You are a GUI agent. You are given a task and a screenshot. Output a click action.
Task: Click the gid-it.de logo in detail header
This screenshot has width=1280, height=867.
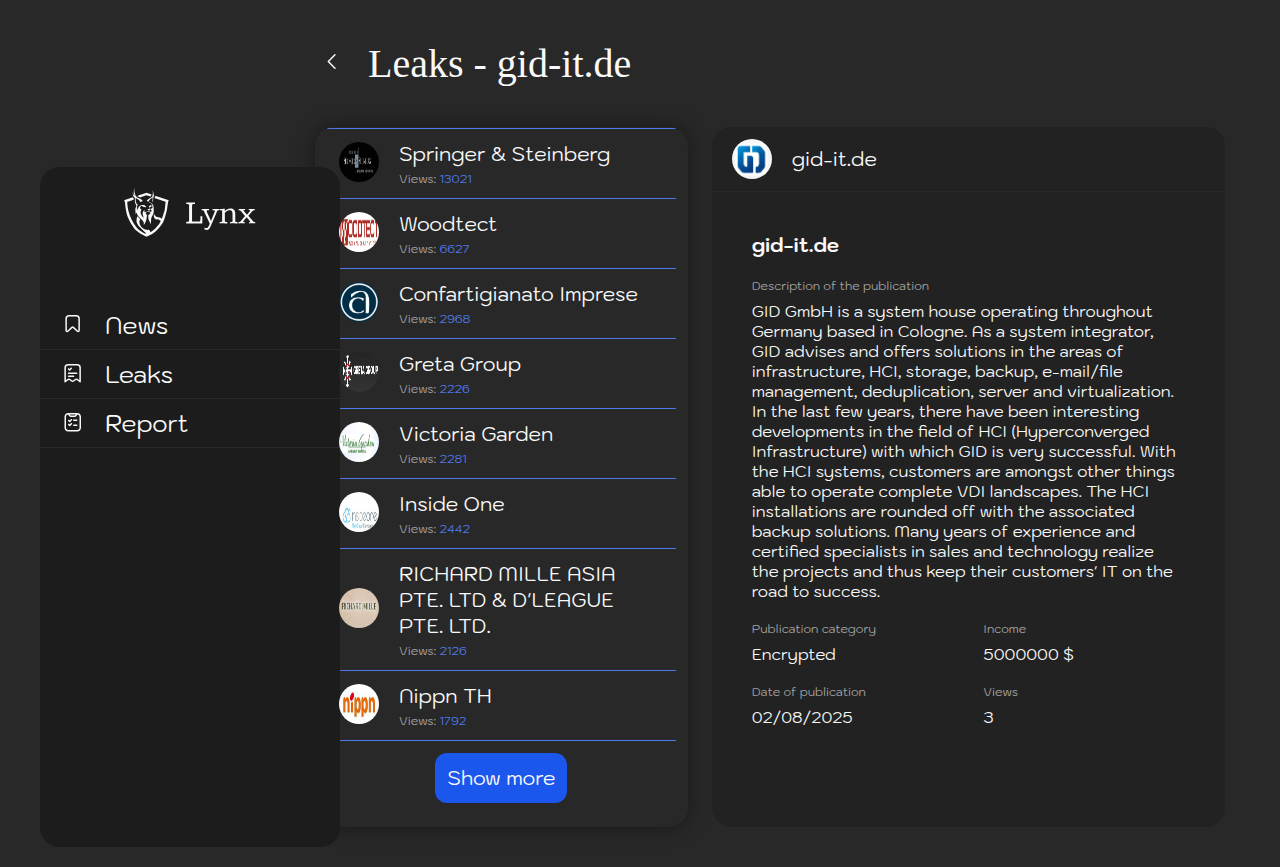tap(752, 159)
